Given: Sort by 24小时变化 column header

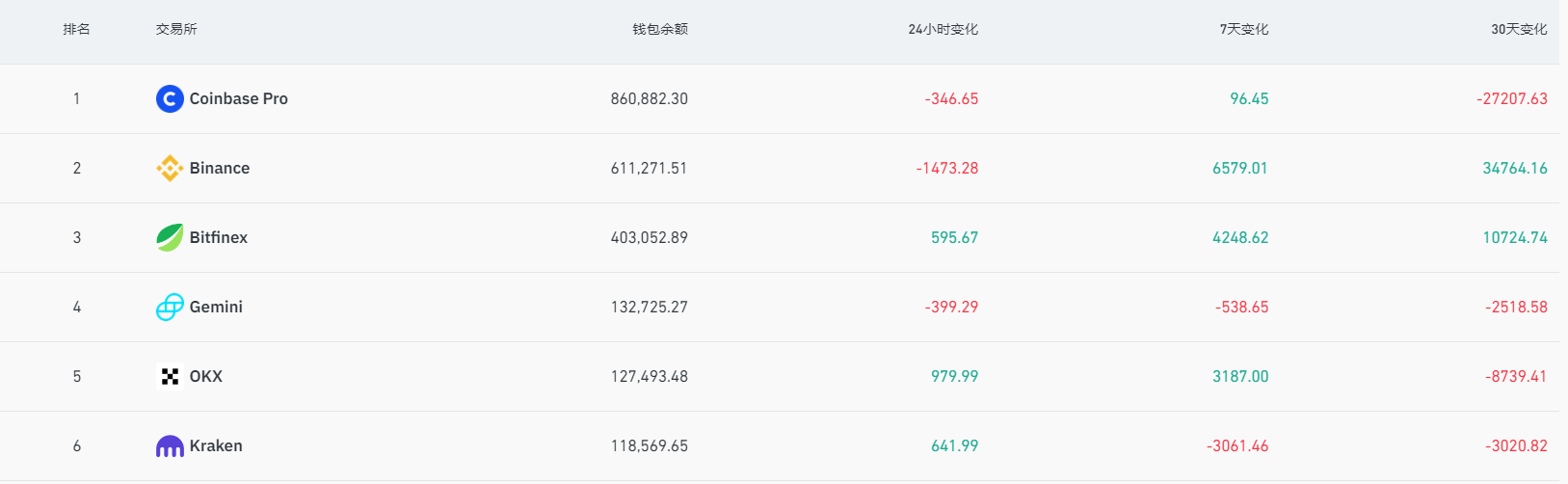Looking at the screenshot, I should (943, 29).
